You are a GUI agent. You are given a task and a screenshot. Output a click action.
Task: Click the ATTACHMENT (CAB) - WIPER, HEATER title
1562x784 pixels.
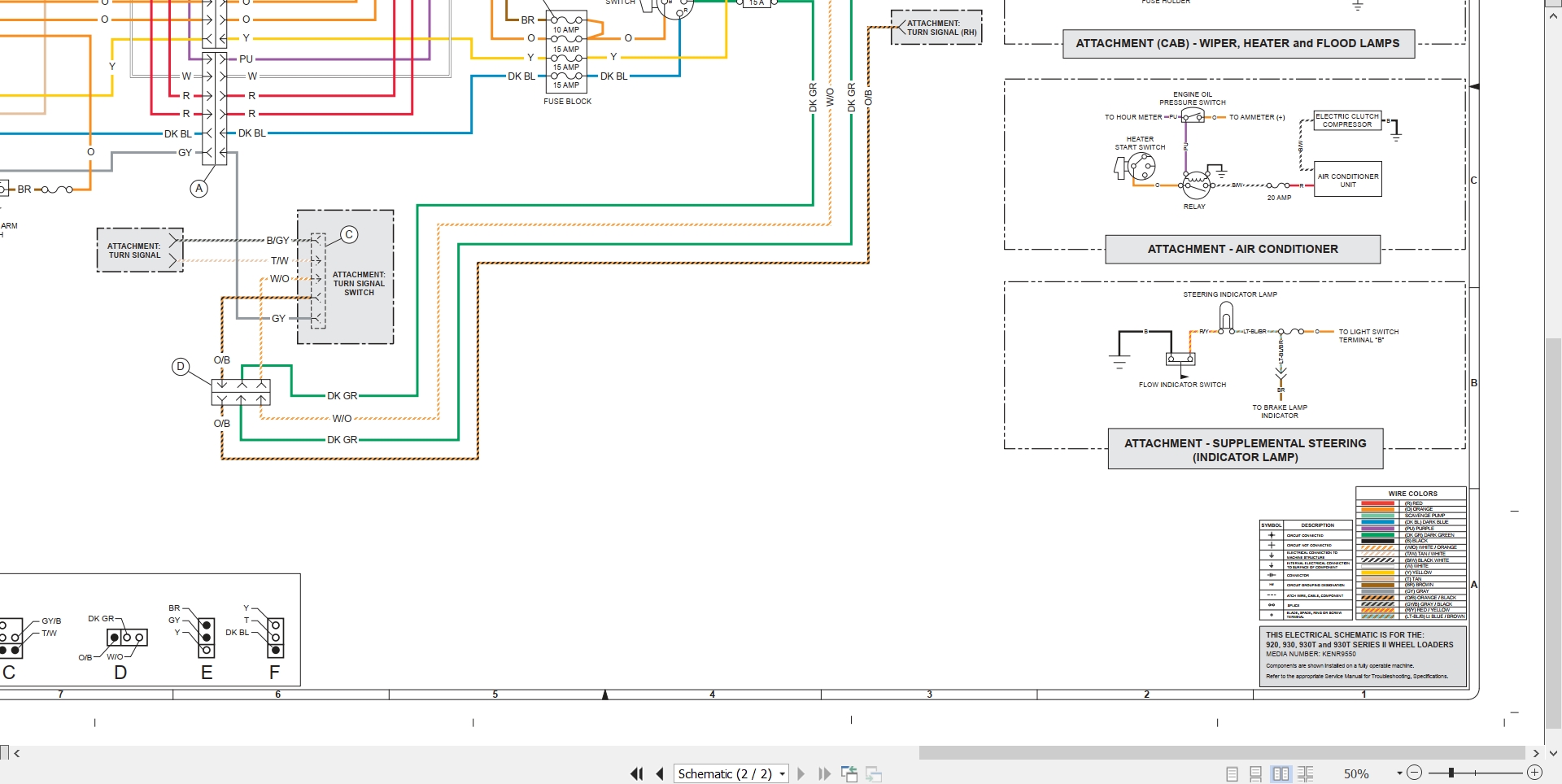click(1238, 43)
